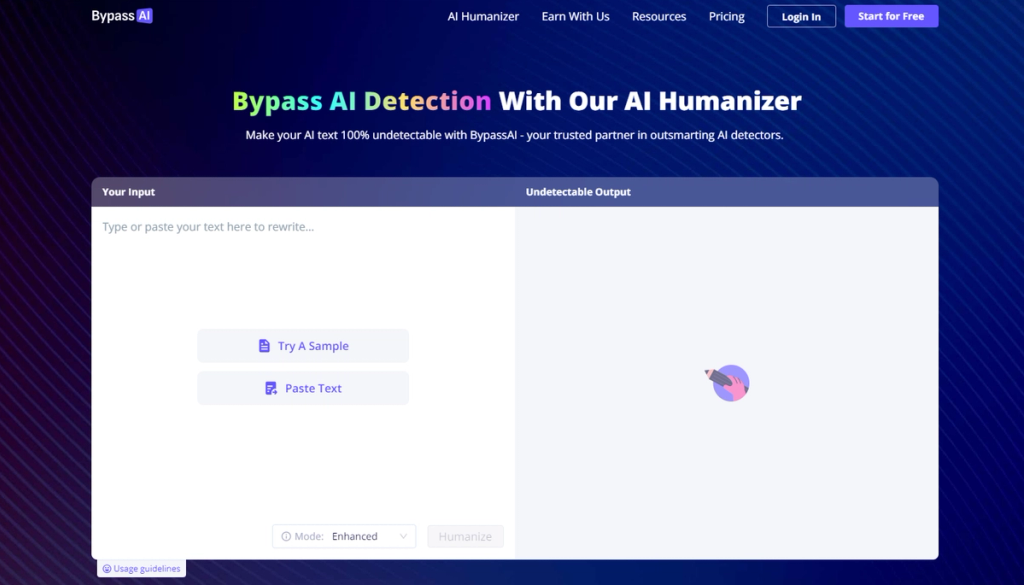
Task: Open the Resources menu
Action: click(x=659, y=16)
